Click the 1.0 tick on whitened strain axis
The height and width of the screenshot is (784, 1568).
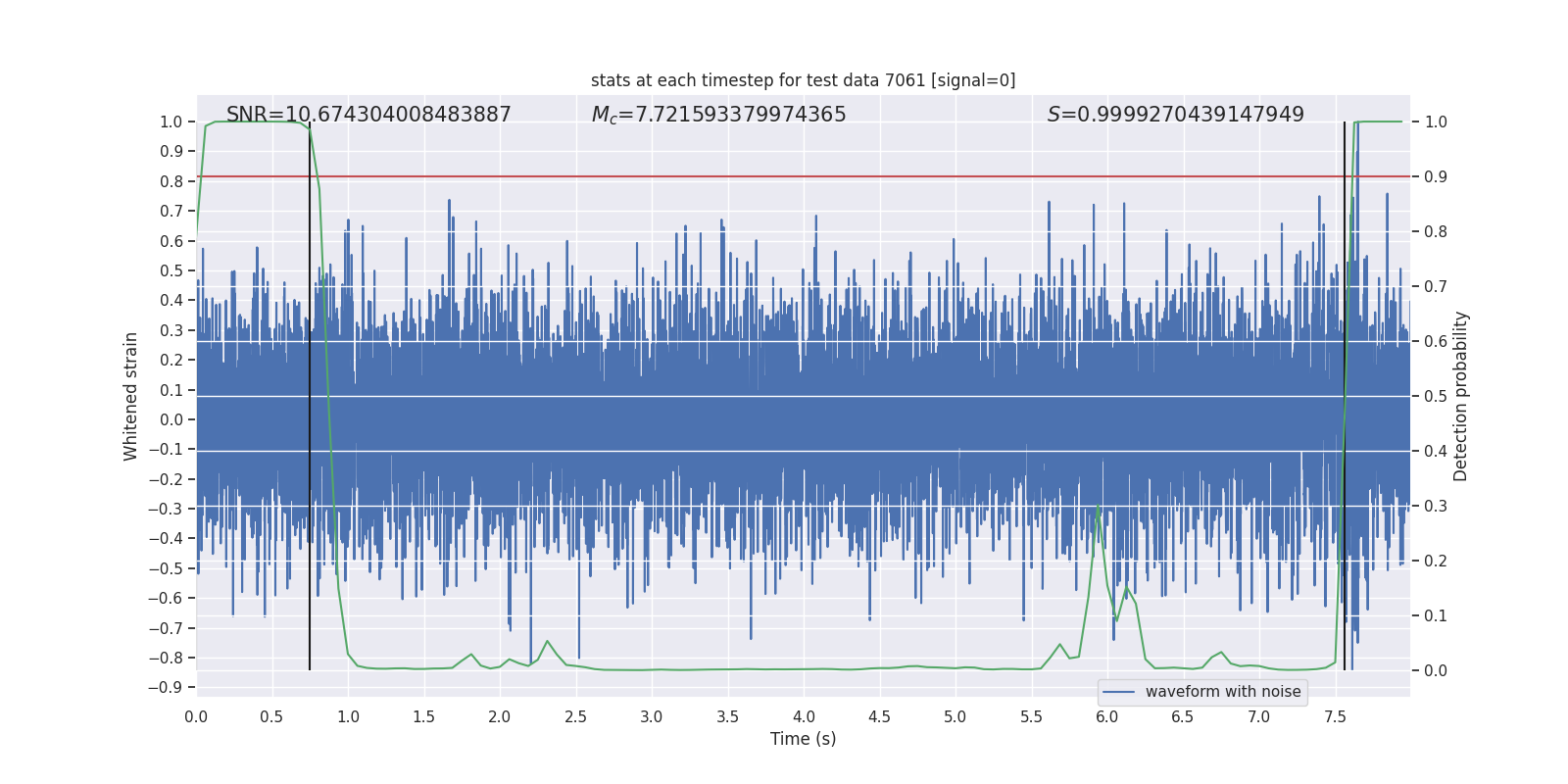coord(171,122)
